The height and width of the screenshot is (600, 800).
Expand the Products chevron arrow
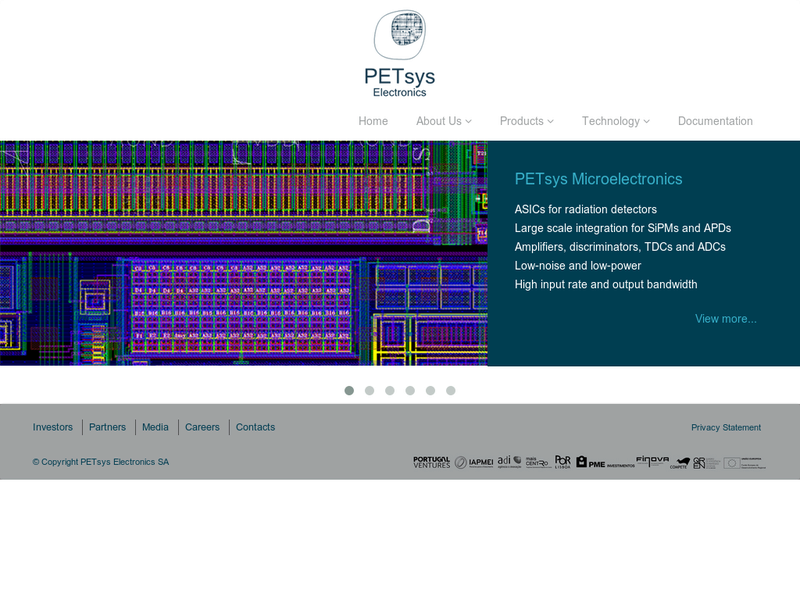(551, 122)
